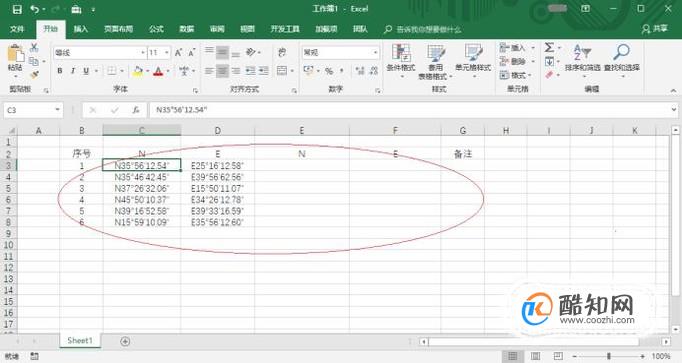Add a new sheet with plus button
Image resolution: width=682 pixels, height=363 pixels.
(125, 341)
